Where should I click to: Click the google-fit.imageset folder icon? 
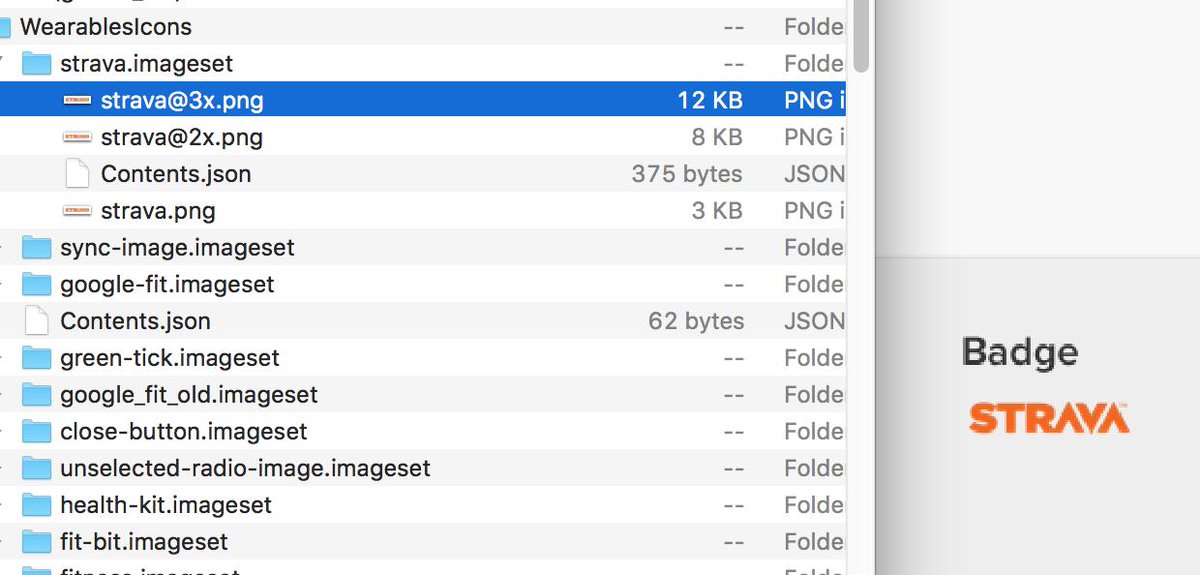pos(36,284)
